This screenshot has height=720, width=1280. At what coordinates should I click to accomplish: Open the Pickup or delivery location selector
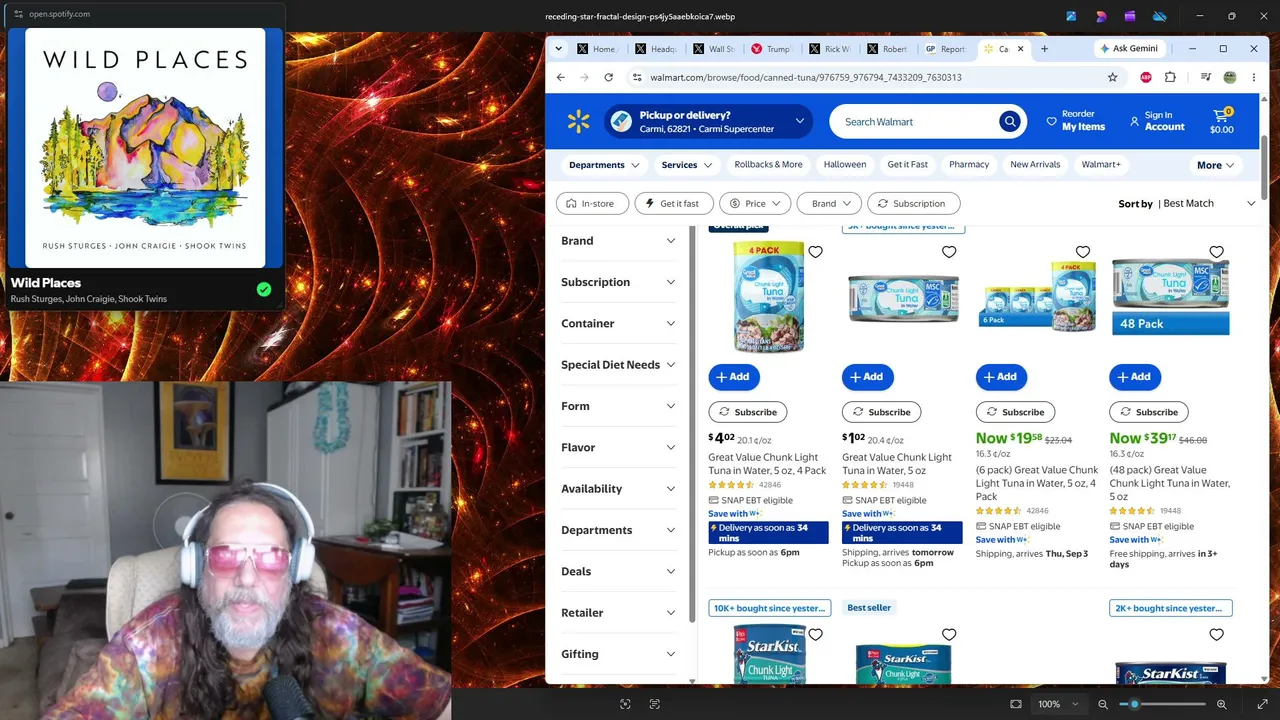(707, 122)
